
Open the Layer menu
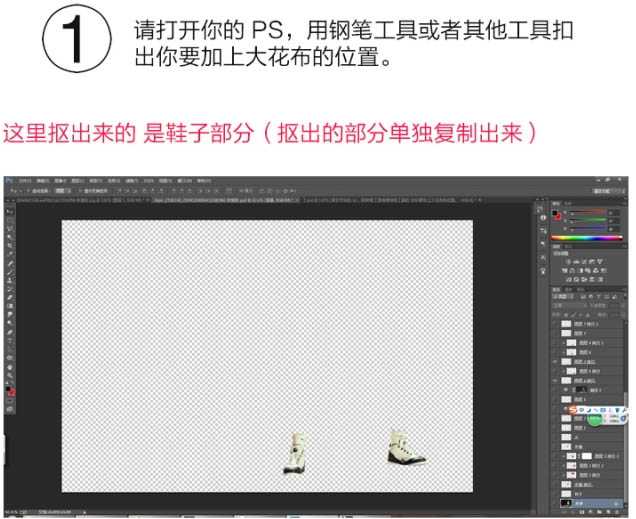tap(77, 180)
